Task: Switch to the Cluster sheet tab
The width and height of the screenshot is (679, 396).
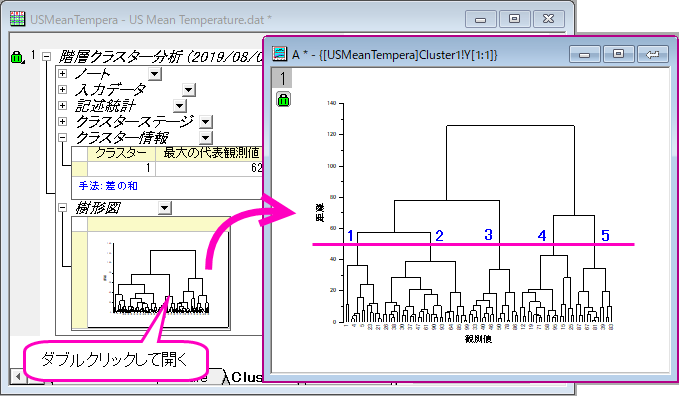Action: click(245, 377)
